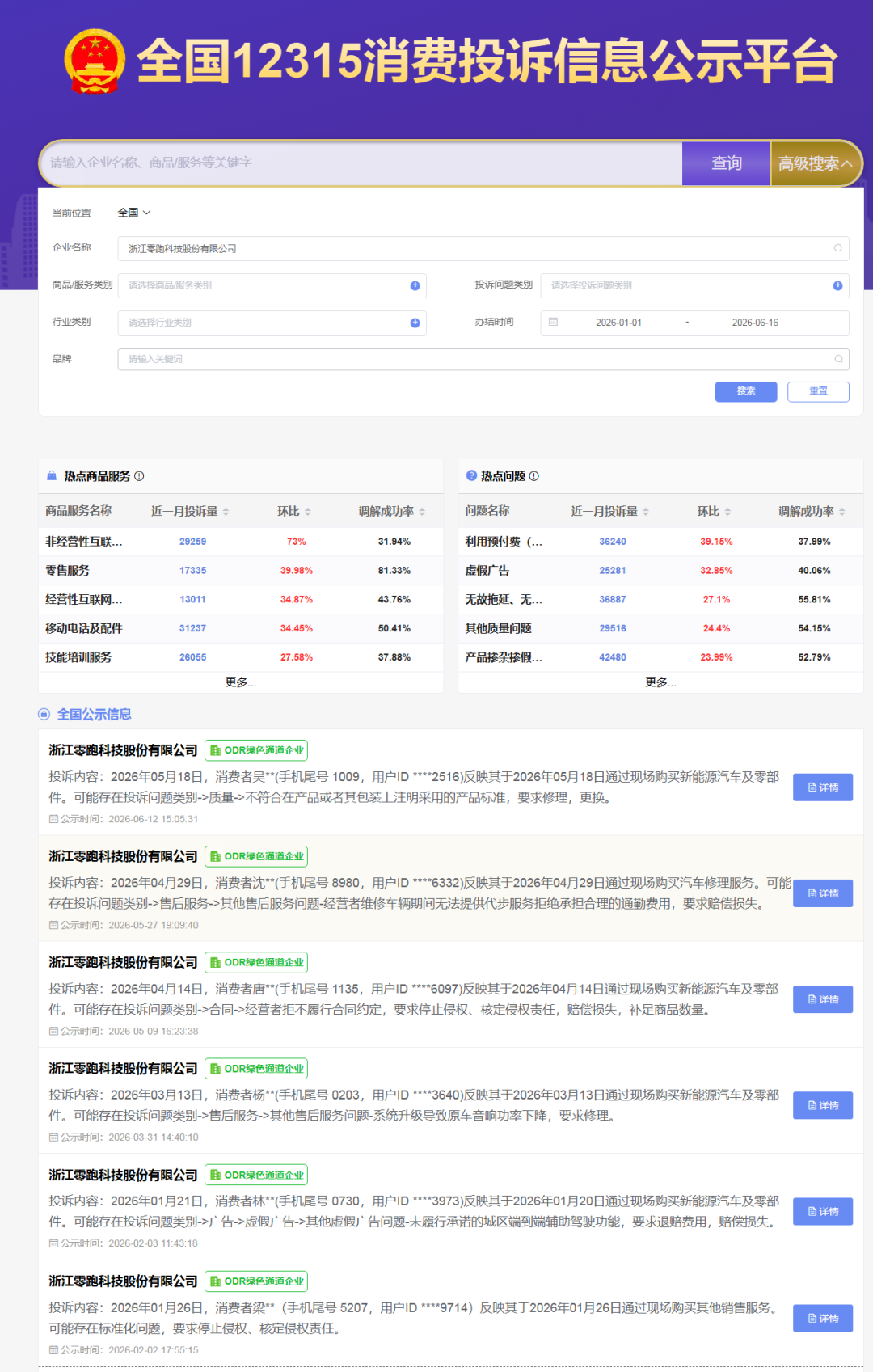This screenshot has width=873, height=1372.
Task: Open the 商品/服务类别 selector
Action: pyautogui.click(x=272, y=285)
